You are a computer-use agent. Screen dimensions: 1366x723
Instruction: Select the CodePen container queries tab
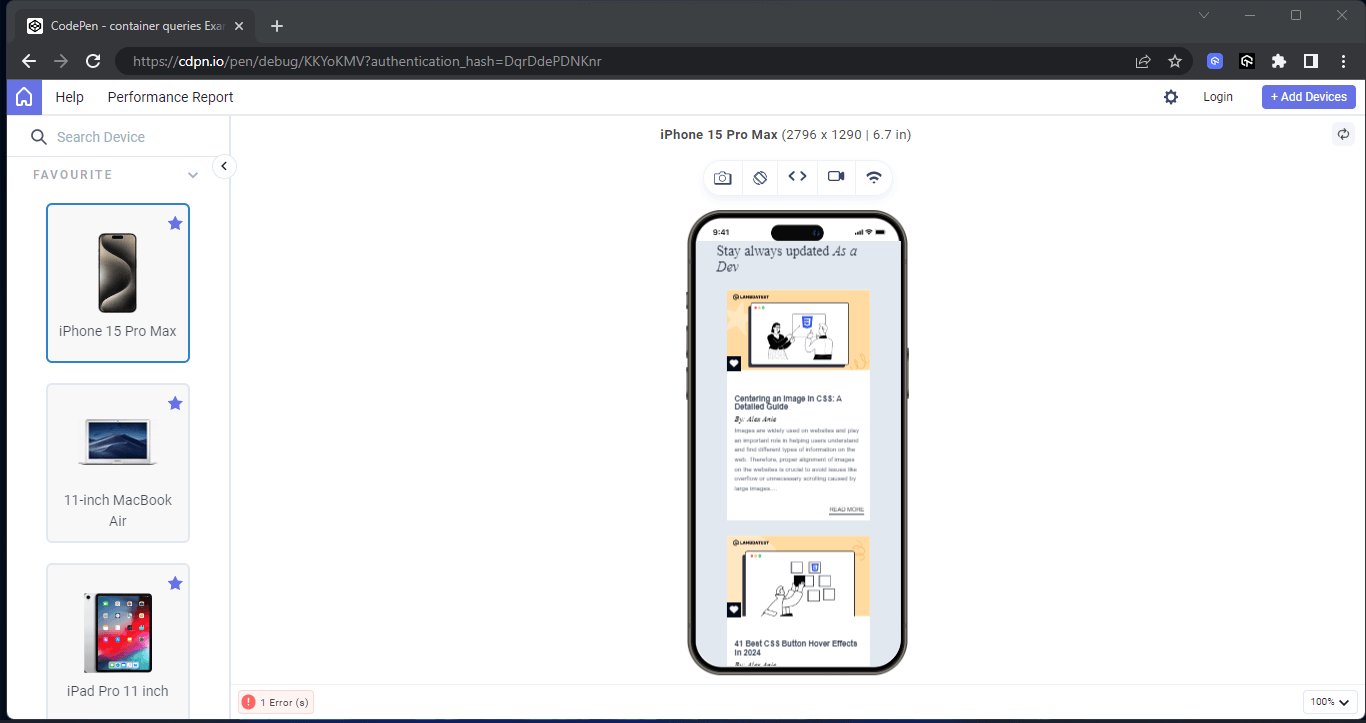(x=136, y=26)
